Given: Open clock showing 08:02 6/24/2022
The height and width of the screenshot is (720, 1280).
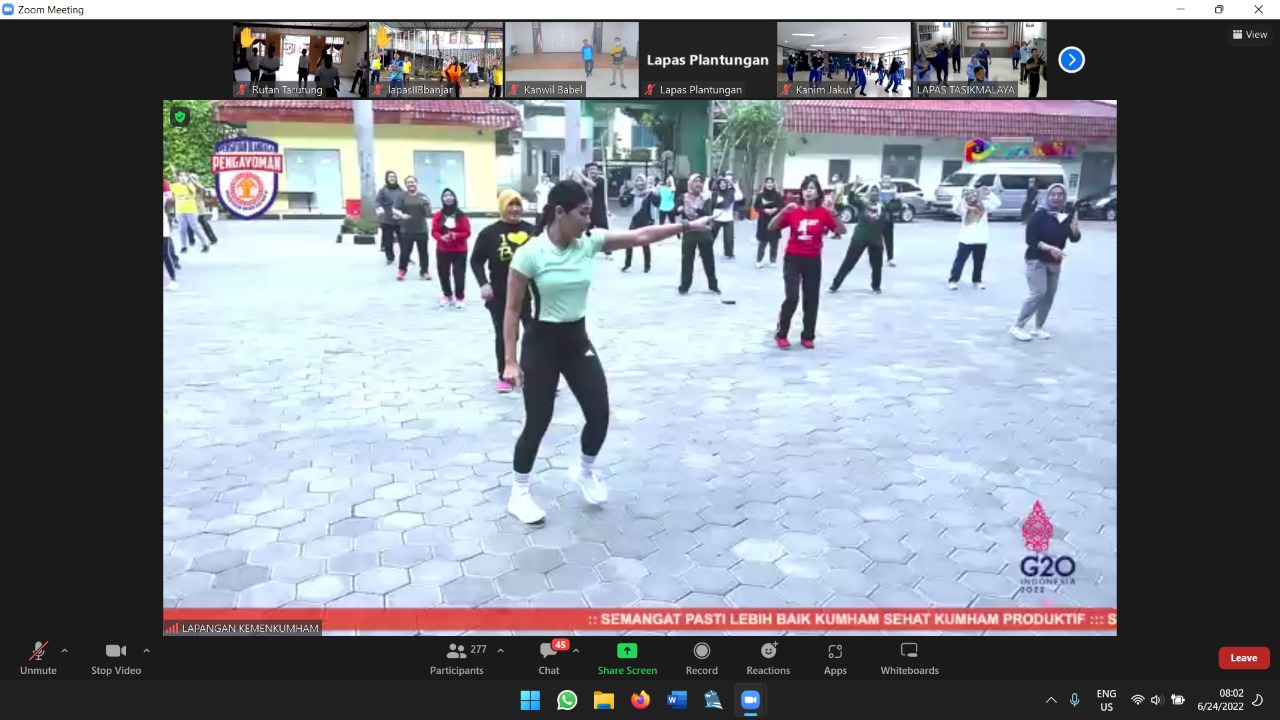Looking at the screenshot, I should [x=1219, y=700].
